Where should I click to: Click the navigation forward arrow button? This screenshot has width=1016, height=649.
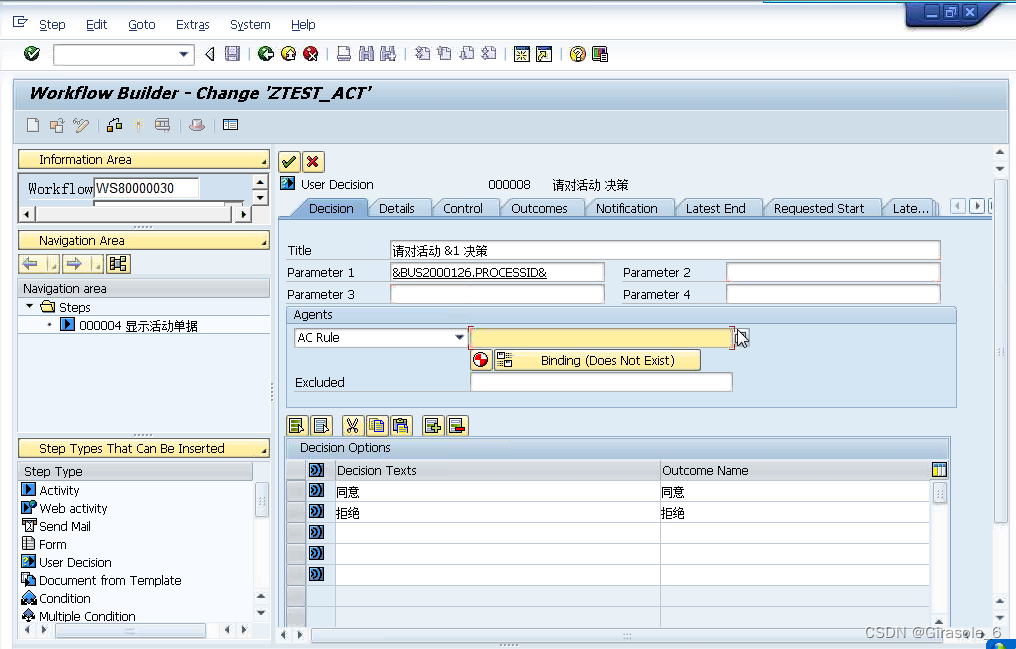(74, 264)
